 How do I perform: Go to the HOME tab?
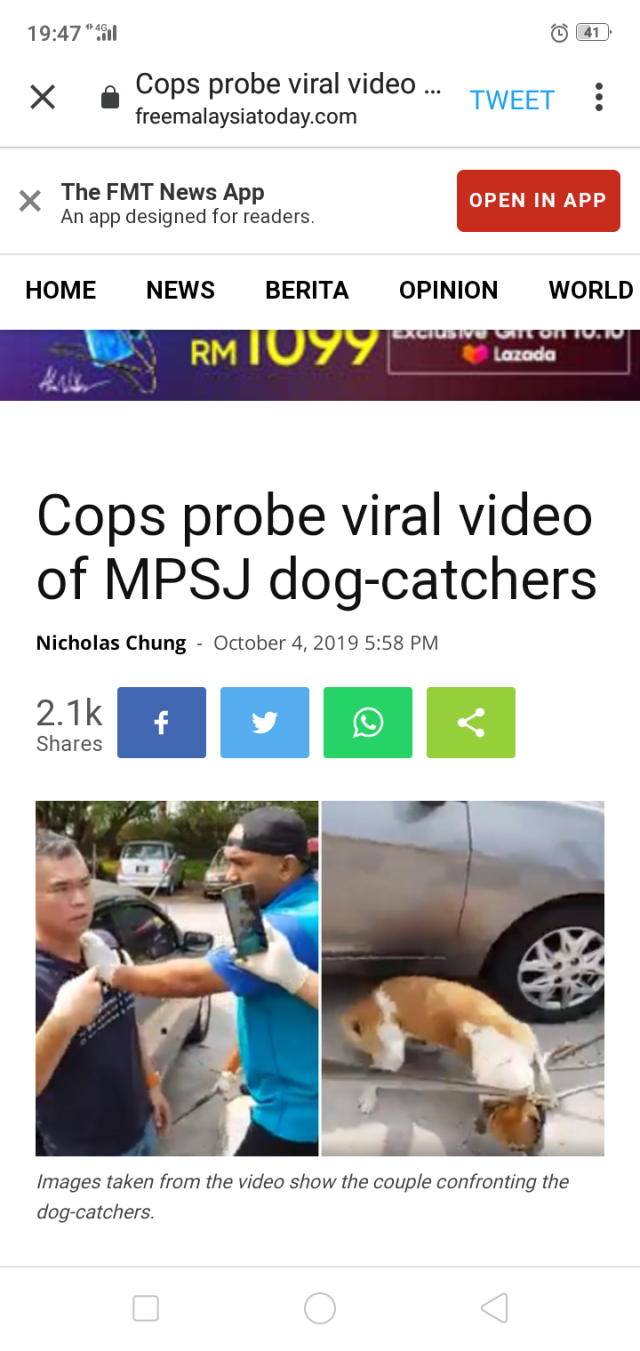pyautogui.click(x=61, y=290)
